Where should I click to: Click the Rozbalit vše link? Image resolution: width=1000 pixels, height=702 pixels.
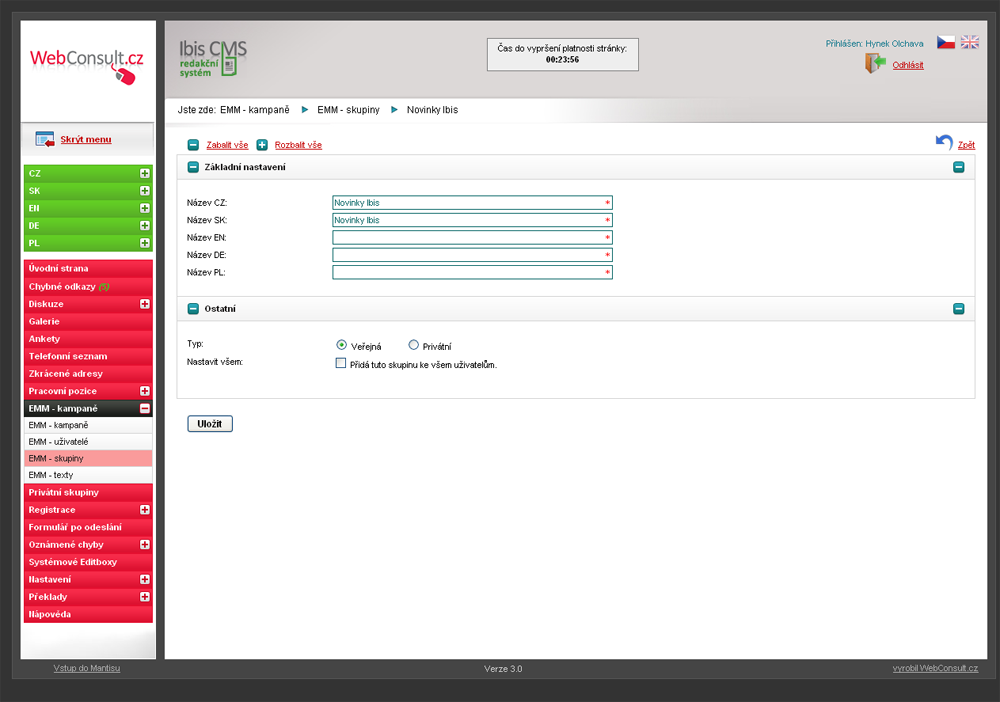[x=298, y=145]
